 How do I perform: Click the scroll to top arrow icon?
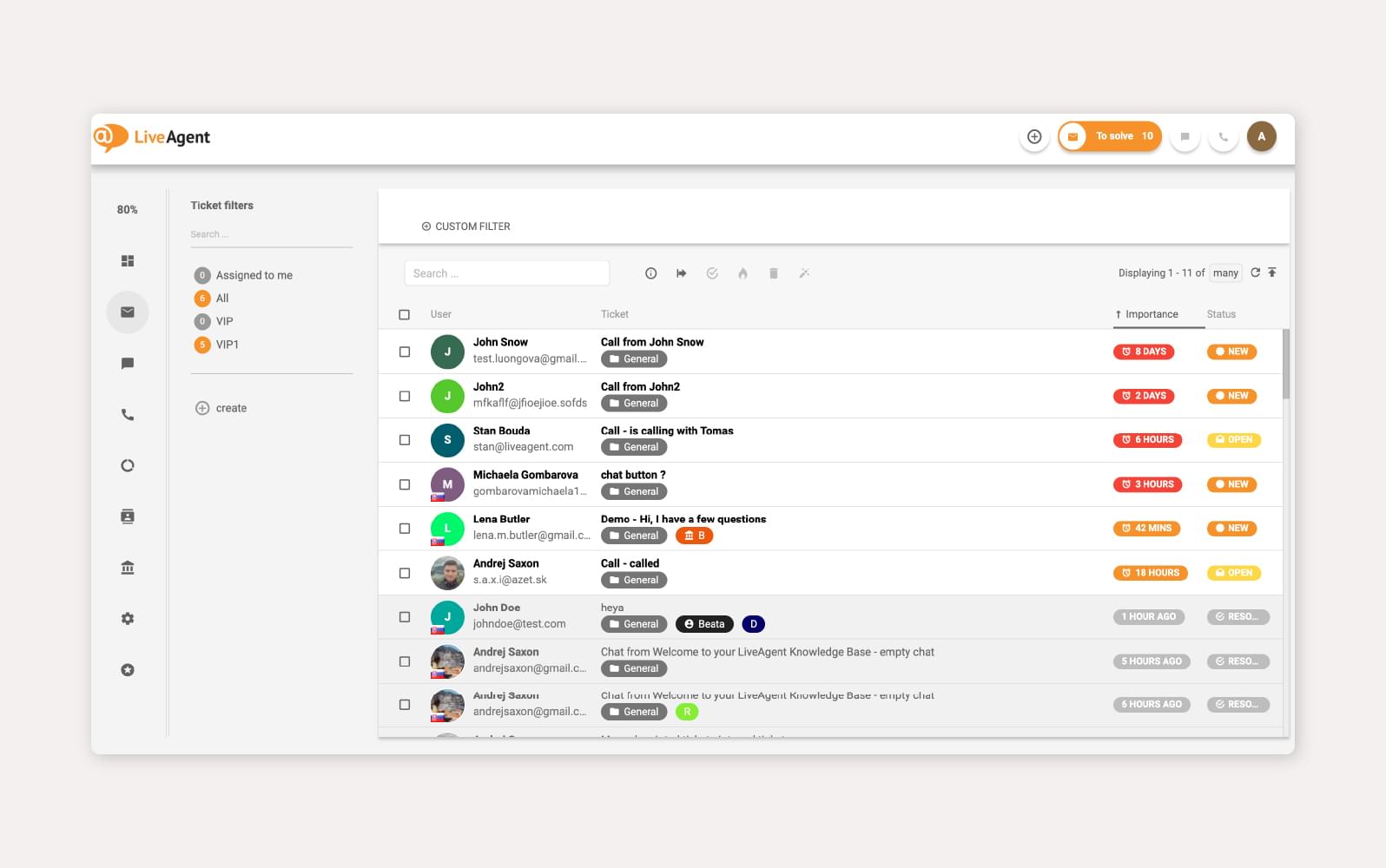[x=1272, y=273]
